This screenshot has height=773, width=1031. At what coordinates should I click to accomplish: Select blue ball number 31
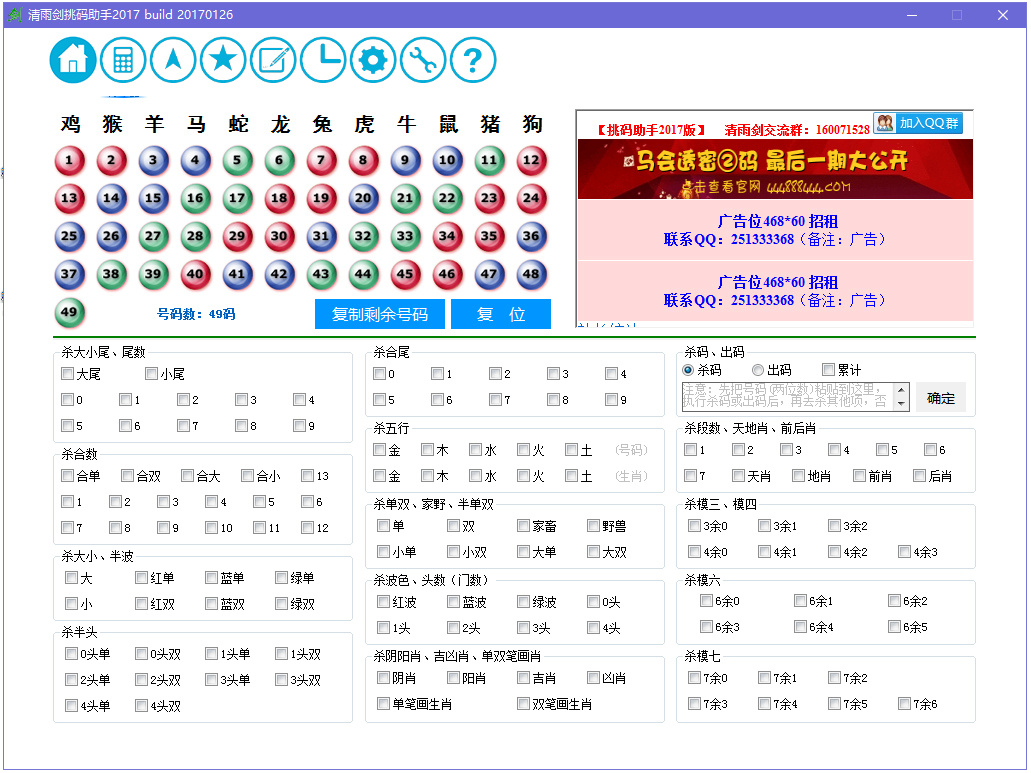coord(321,237)
